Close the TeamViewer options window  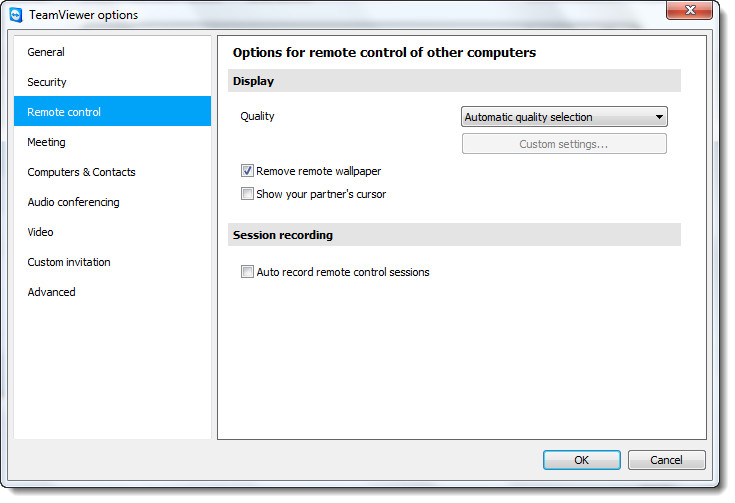click(x=689, y=10)
